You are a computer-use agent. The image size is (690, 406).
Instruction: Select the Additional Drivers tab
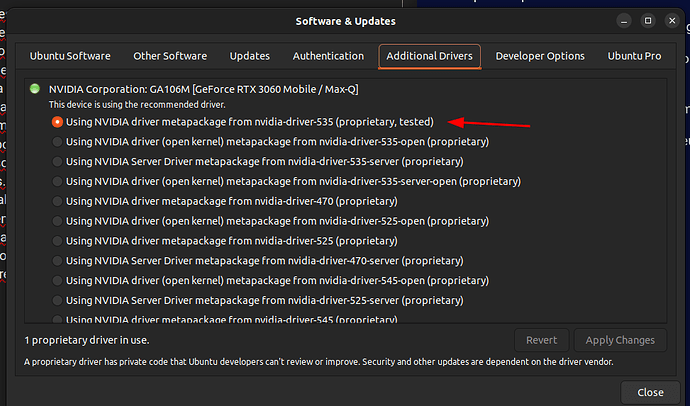[429, 56]
